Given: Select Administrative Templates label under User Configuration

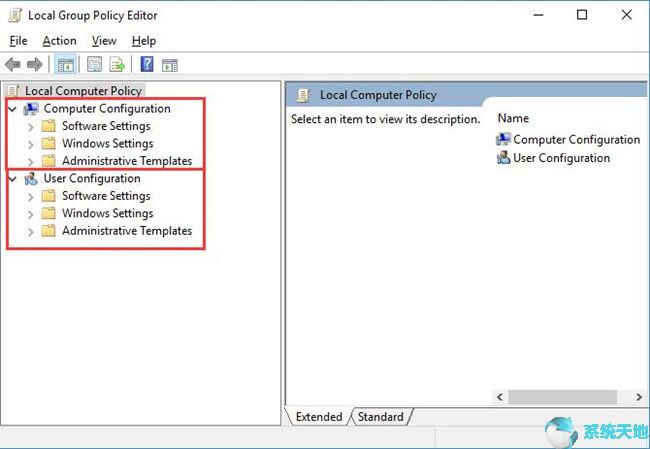Looking at the screenshot, I should point(127,231).
